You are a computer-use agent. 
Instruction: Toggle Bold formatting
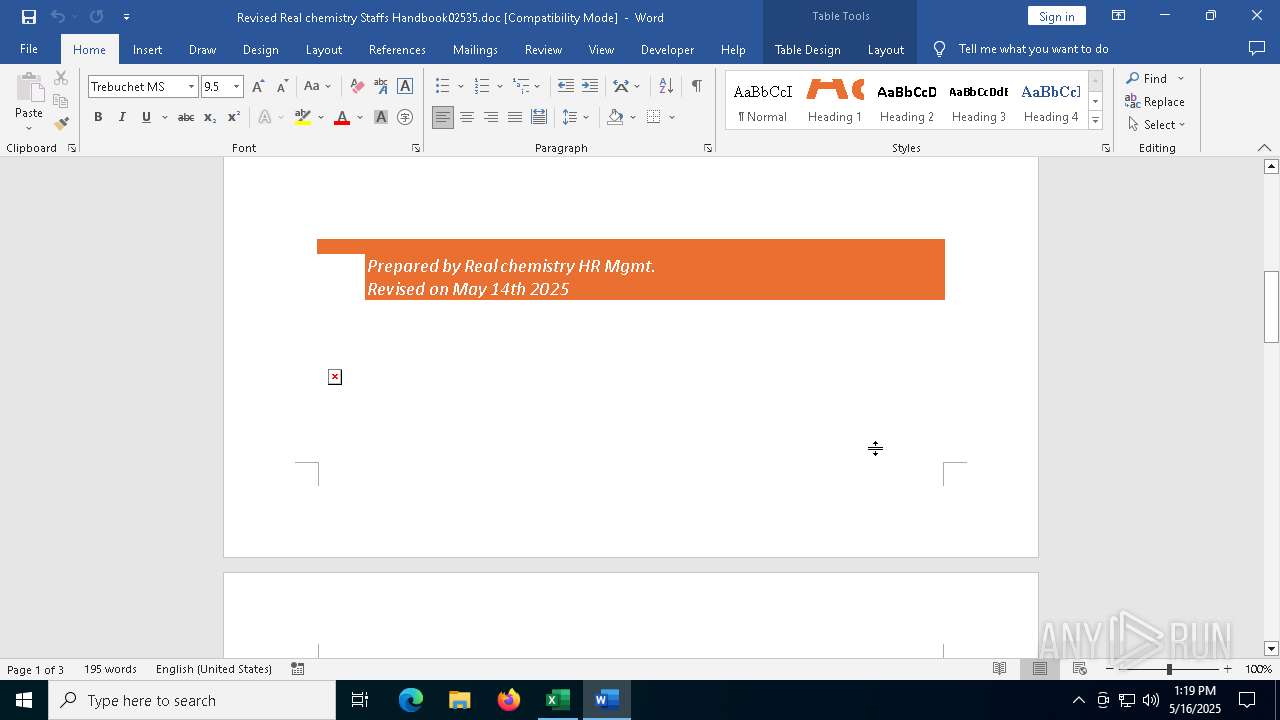pyautogui.click(x=98, y=117)
